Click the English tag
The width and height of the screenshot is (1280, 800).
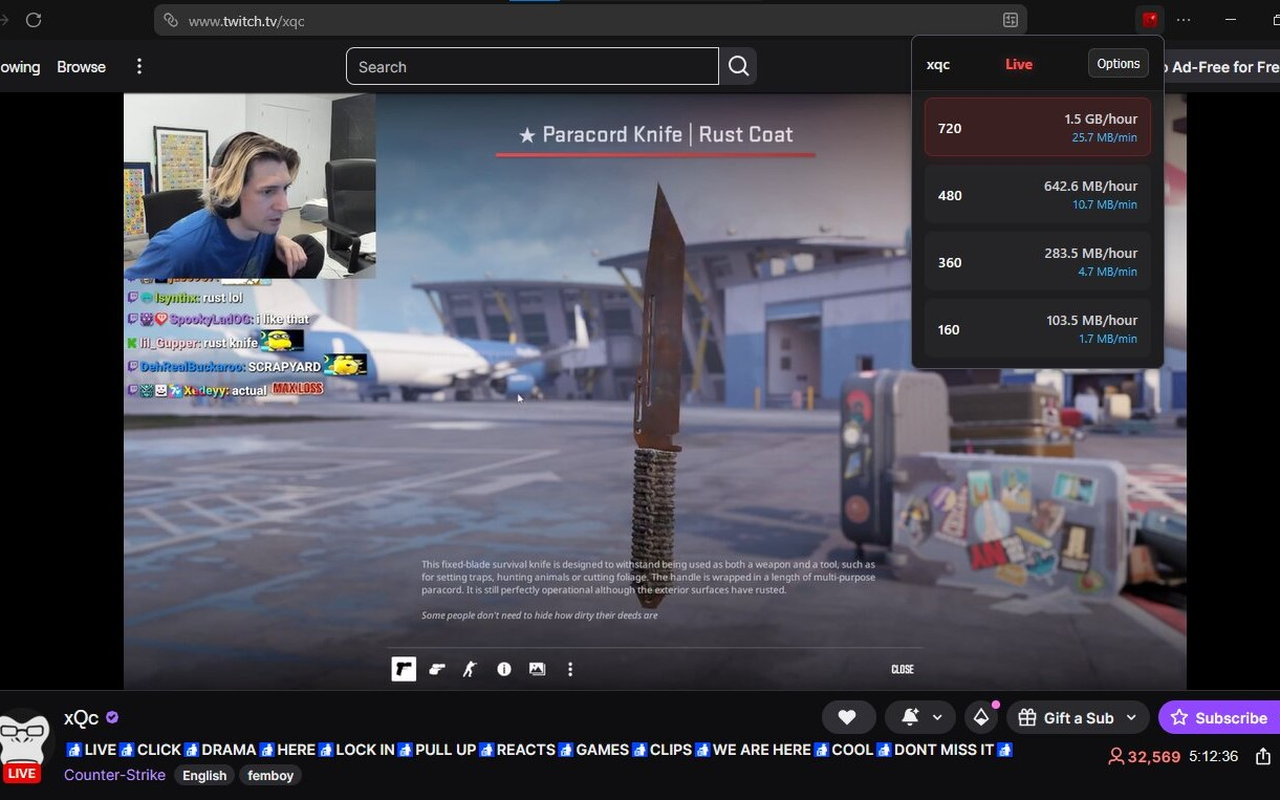205,775
